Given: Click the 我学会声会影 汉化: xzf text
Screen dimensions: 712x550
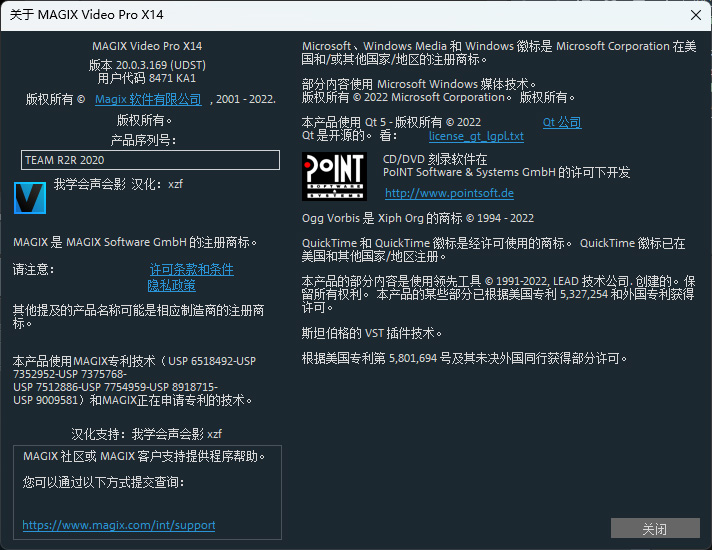Looking at the screenshot, I should tap(119, 184).
